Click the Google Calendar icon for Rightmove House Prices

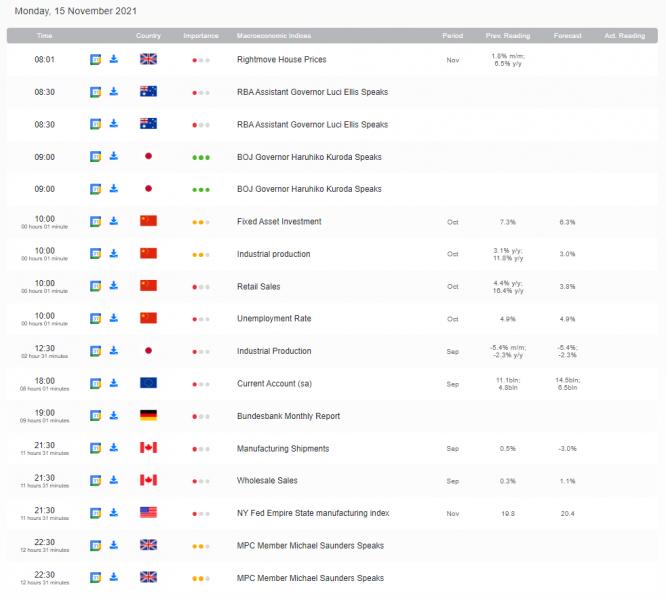96,59
